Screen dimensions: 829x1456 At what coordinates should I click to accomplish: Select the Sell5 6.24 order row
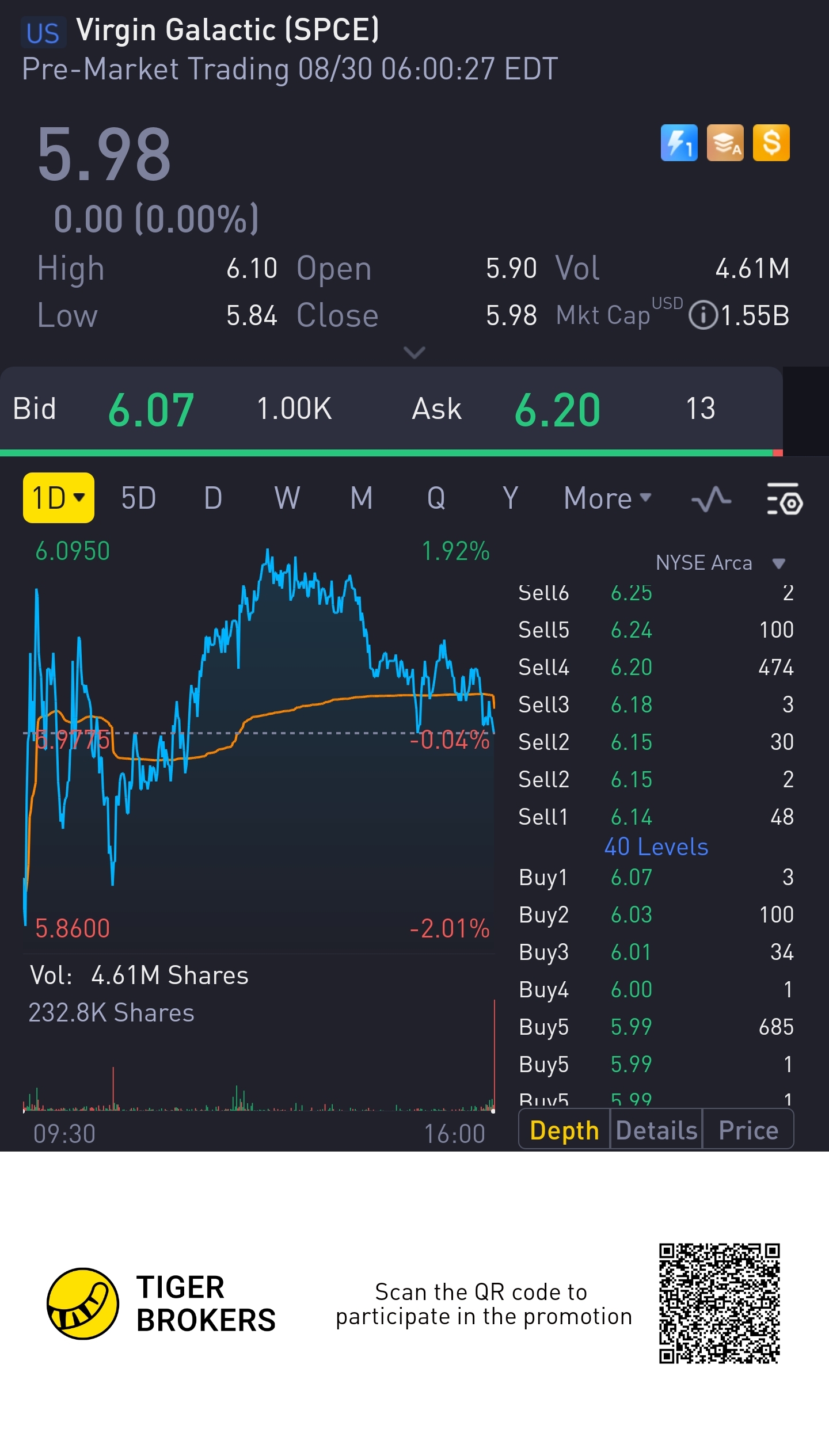[656, 630]
